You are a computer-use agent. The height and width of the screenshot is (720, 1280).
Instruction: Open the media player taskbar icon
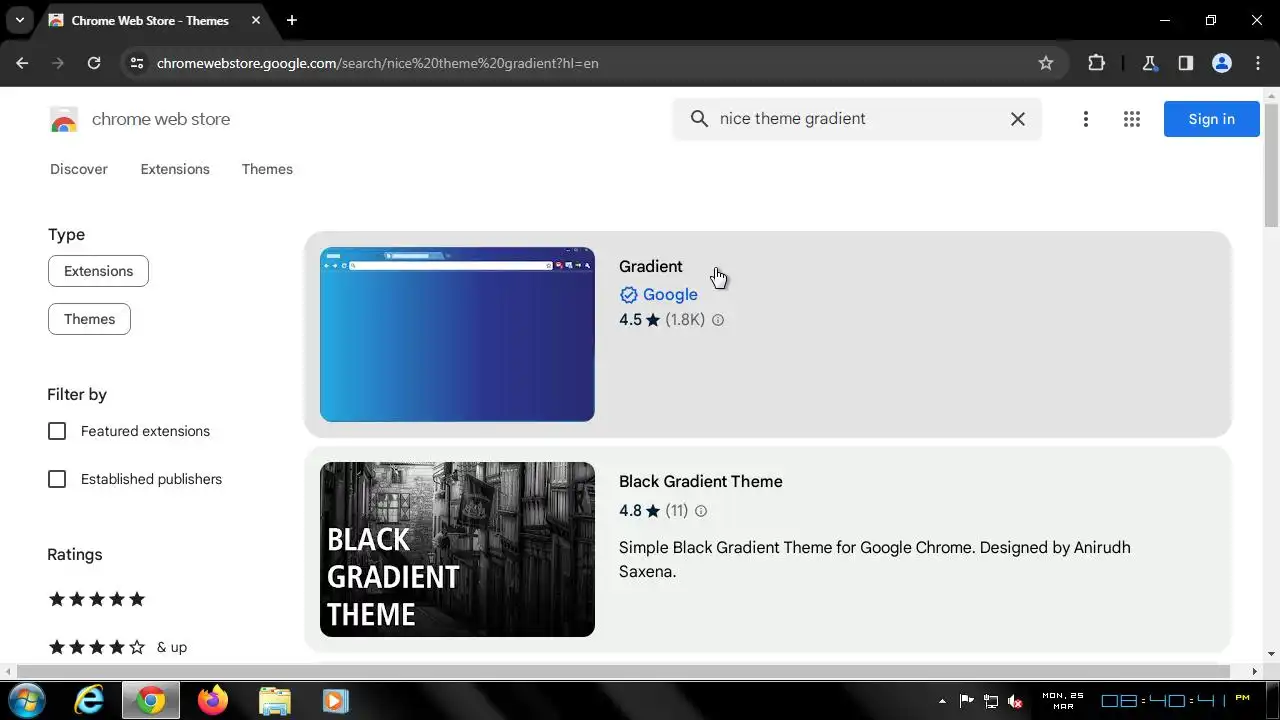click(x=335, y=700)
